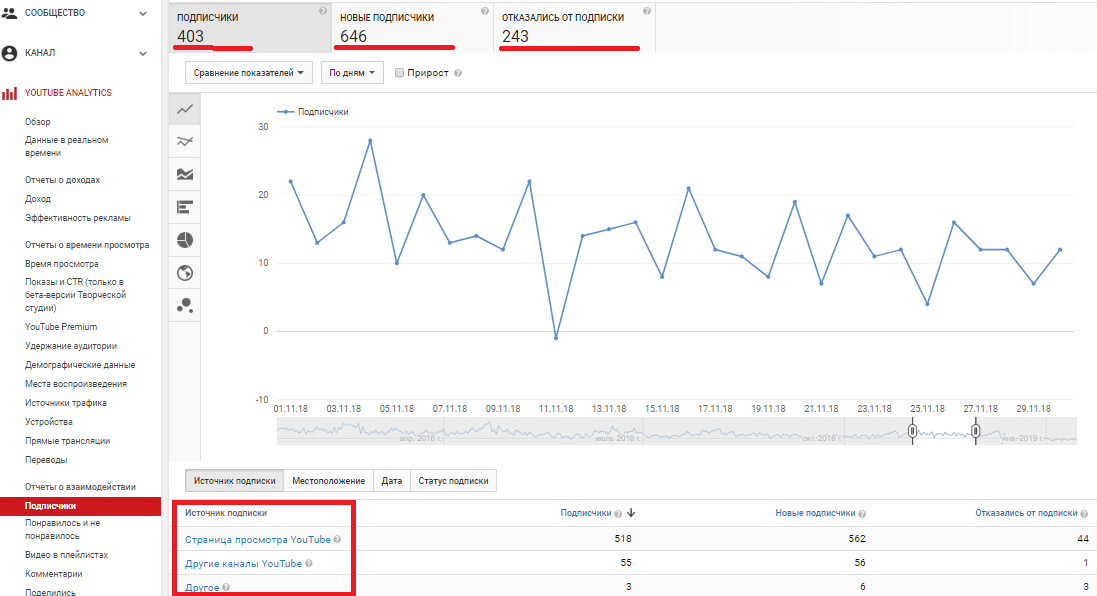Select the stacked area chart icon

pyautogui.click(x=184, y=175)
